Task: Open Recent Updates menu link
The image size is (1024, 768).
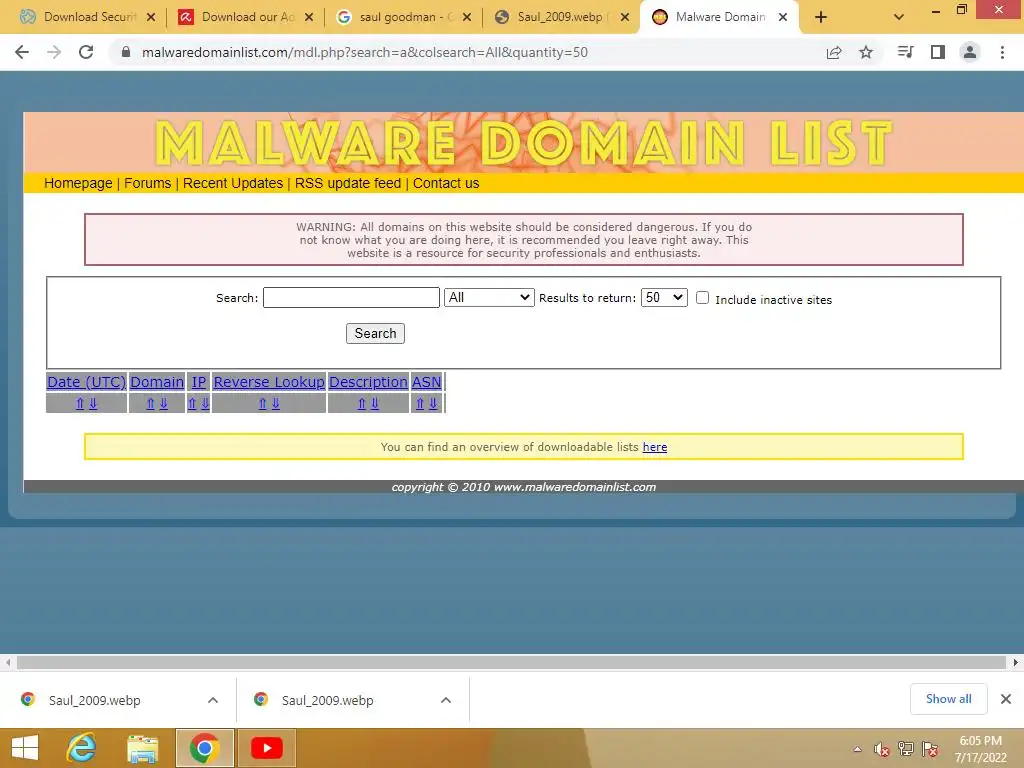Action: point(233,184)
